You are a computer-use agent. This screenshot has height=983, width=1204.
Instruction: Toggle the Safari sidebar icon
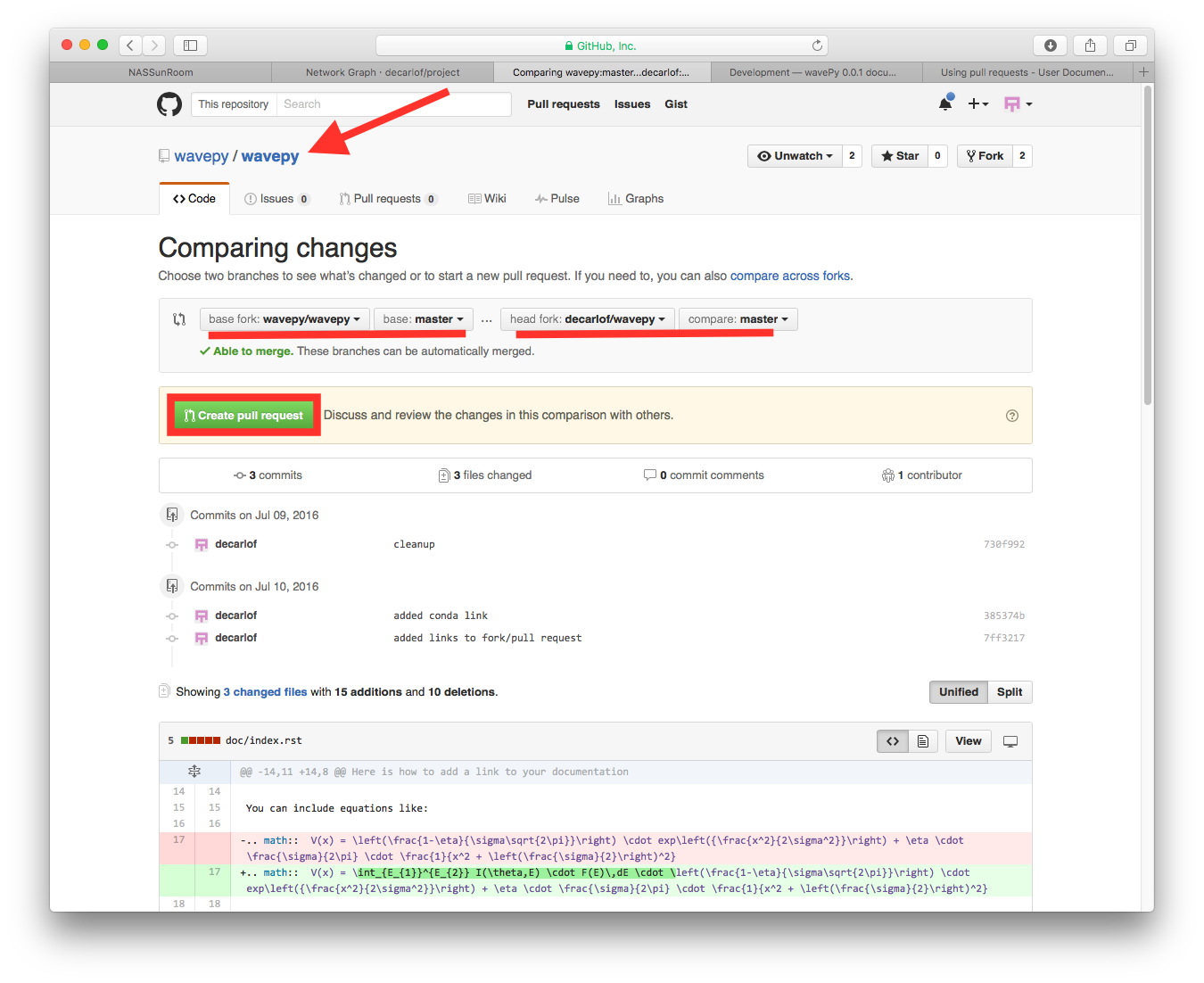190,45
